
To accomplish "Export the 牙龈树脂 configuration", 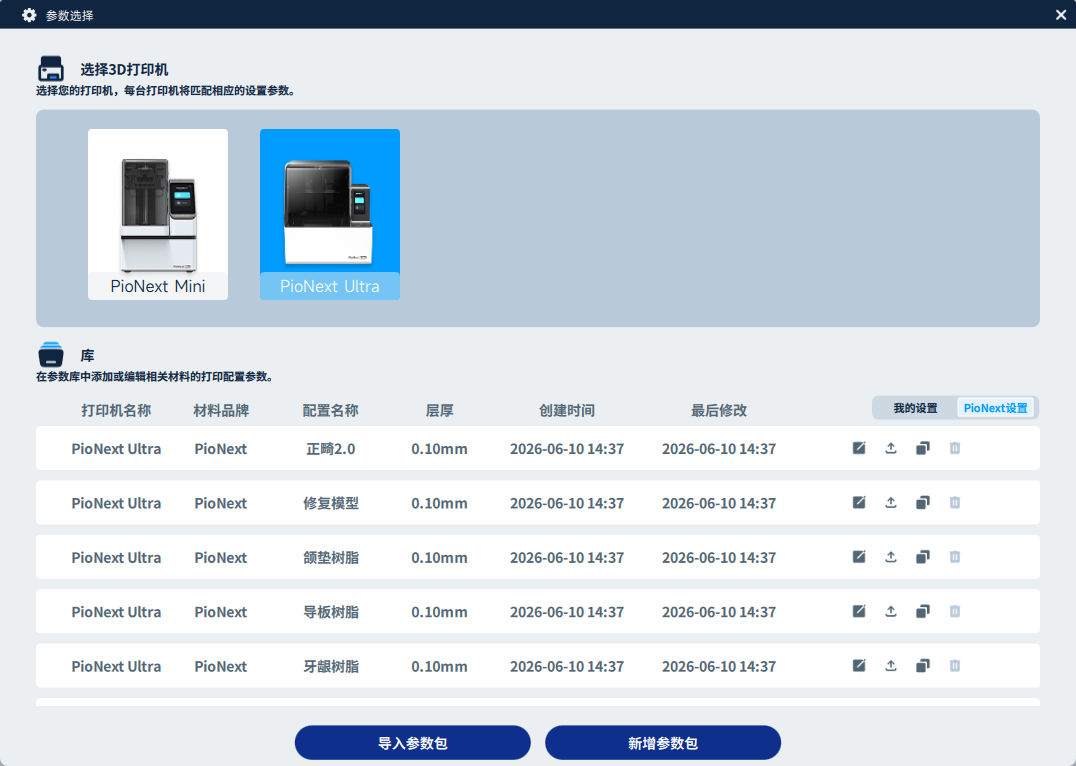I will coord(891,665).
